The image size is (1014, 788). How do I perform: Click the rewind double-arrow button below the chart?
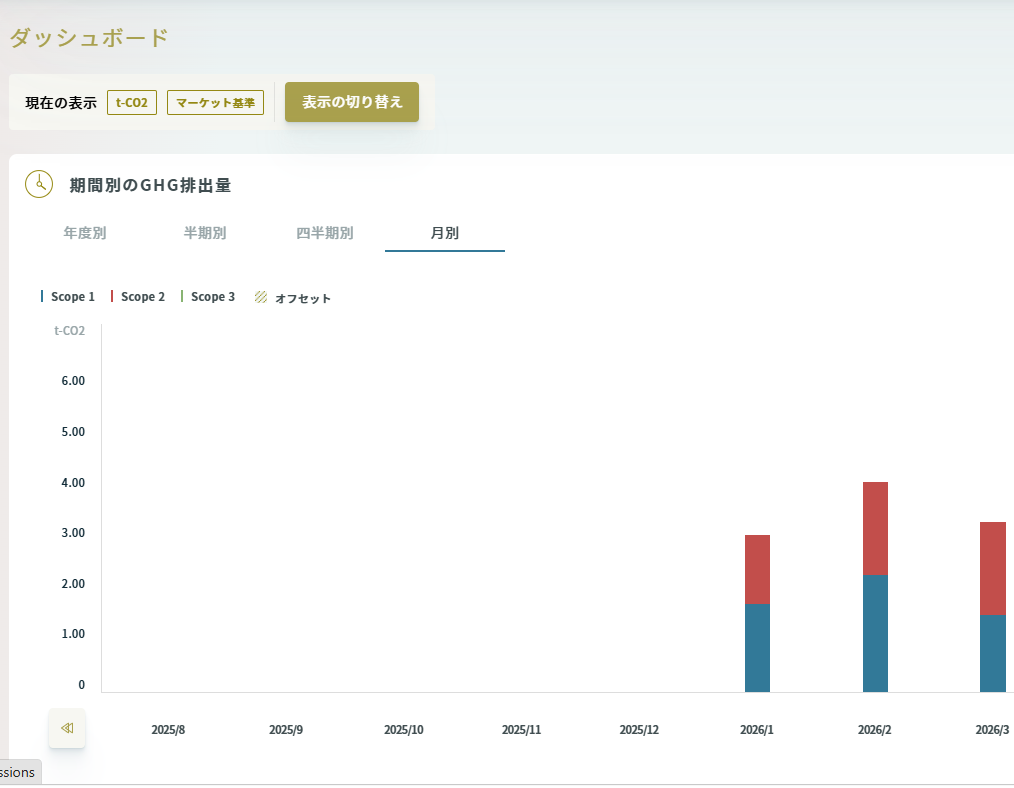[67, 728]
